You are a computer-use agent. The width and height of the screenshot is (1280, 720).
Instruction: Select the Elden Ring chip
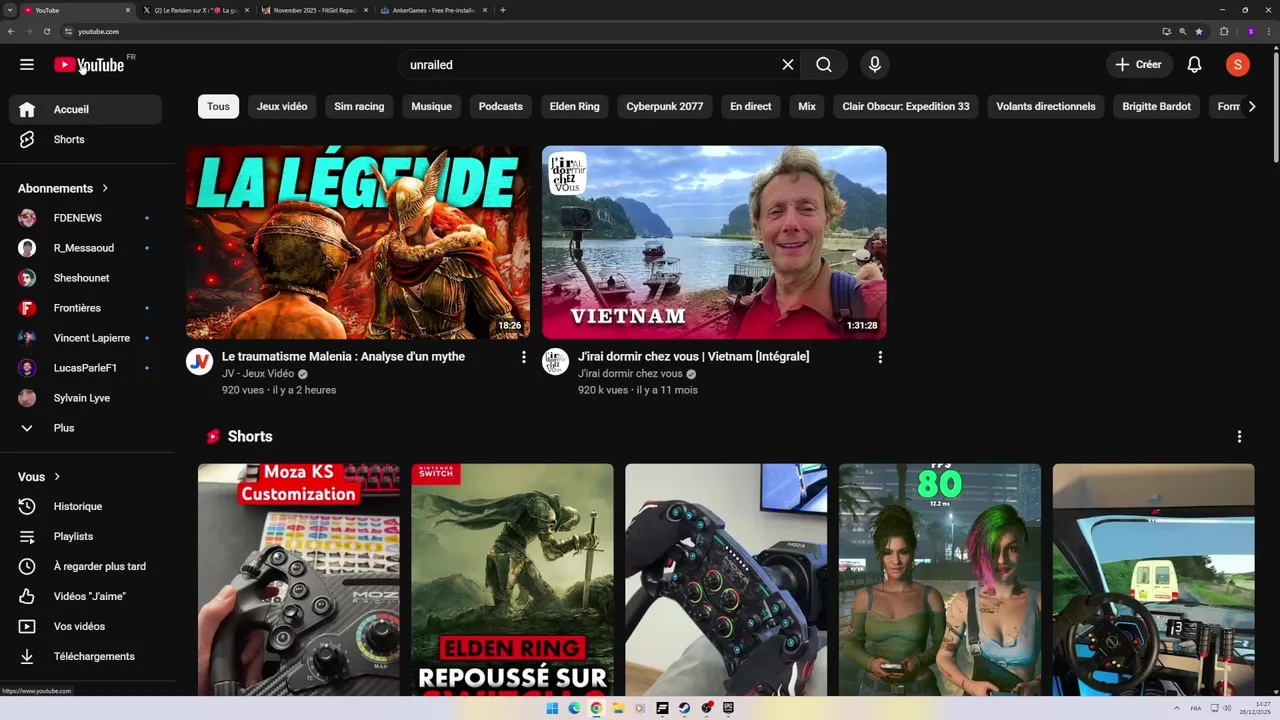[x=575, y=106]
